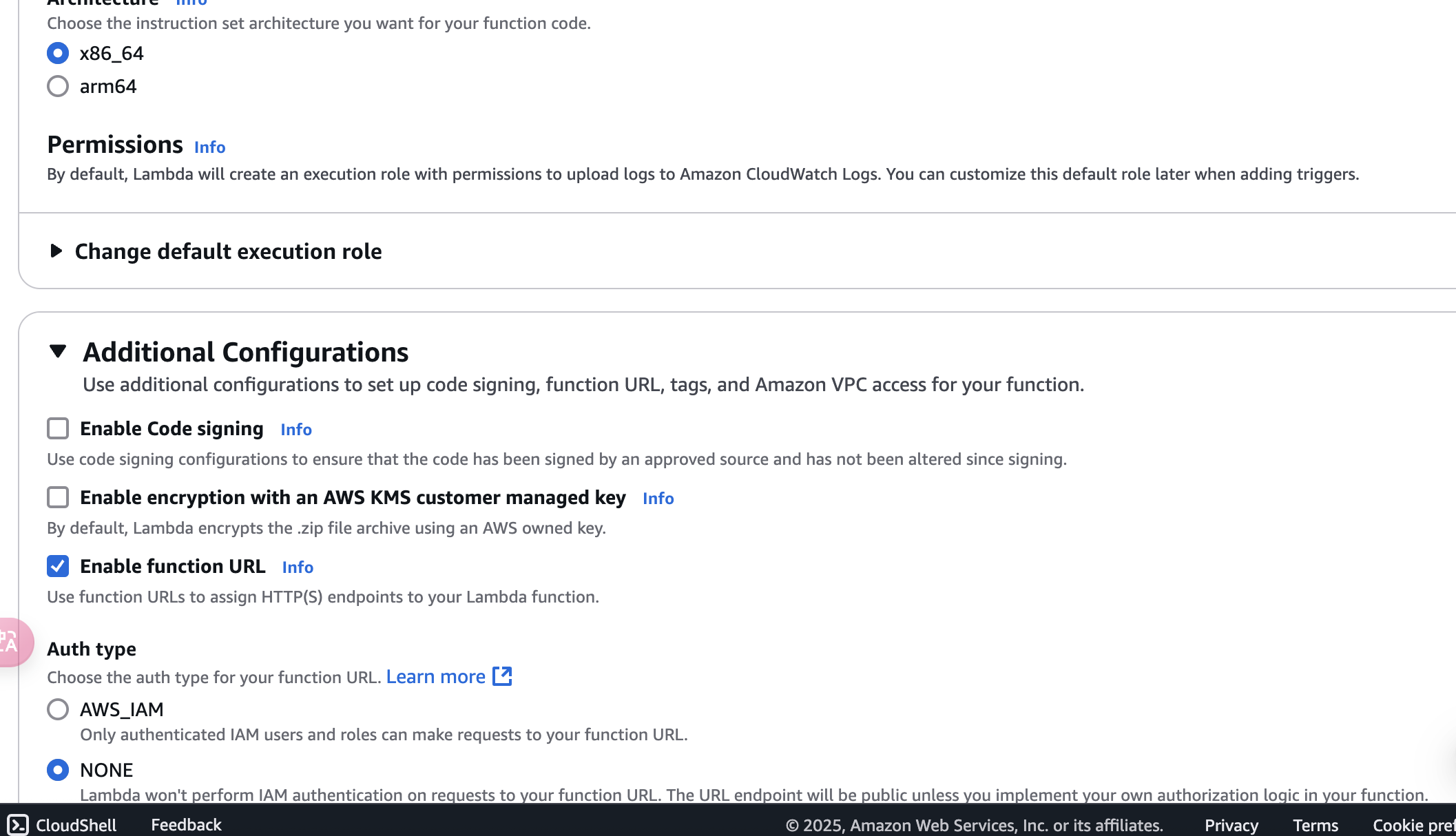Screen dimensions: 1456x836
Task: Enable Code signing checkbox
Action: pos(58,428)
